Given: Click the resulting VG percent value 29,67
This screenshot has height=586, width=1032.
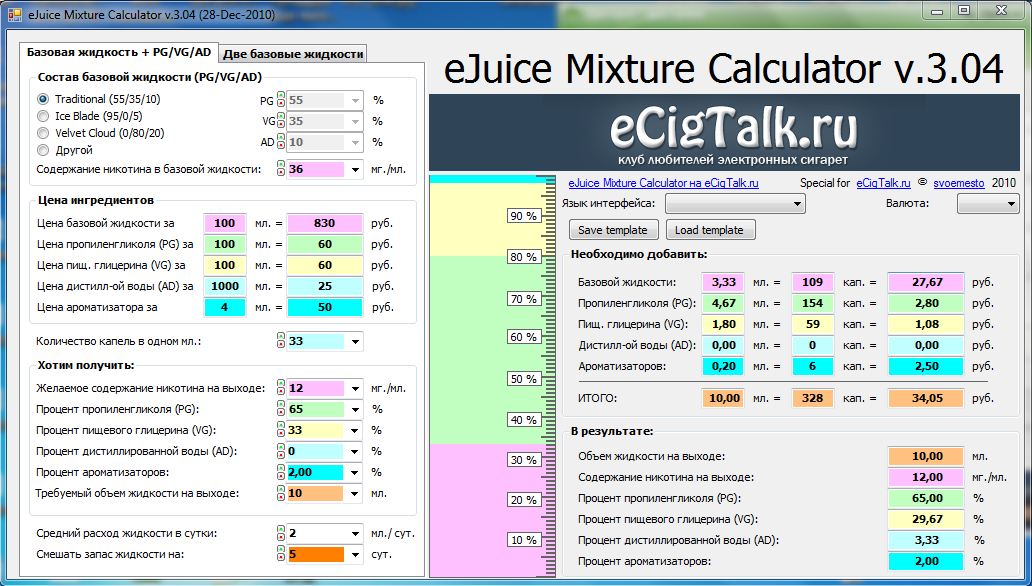Looking at the screenshot, I should pos(927,519).
